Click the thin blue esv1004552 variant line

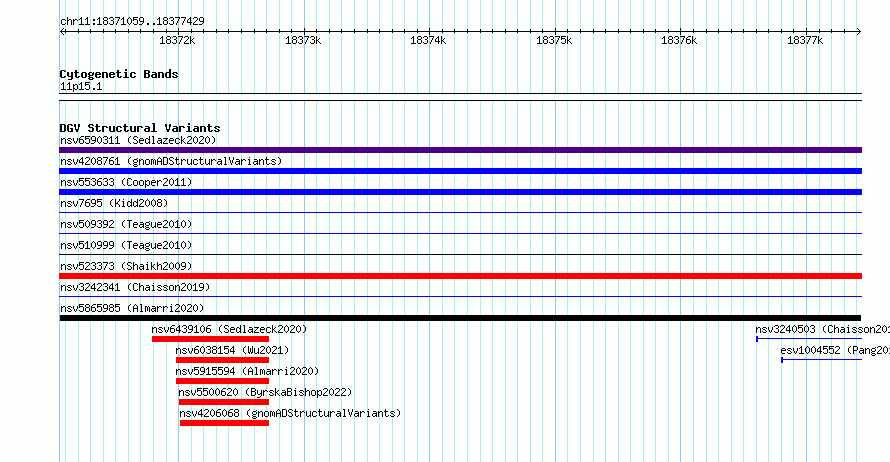pos(821,360)
